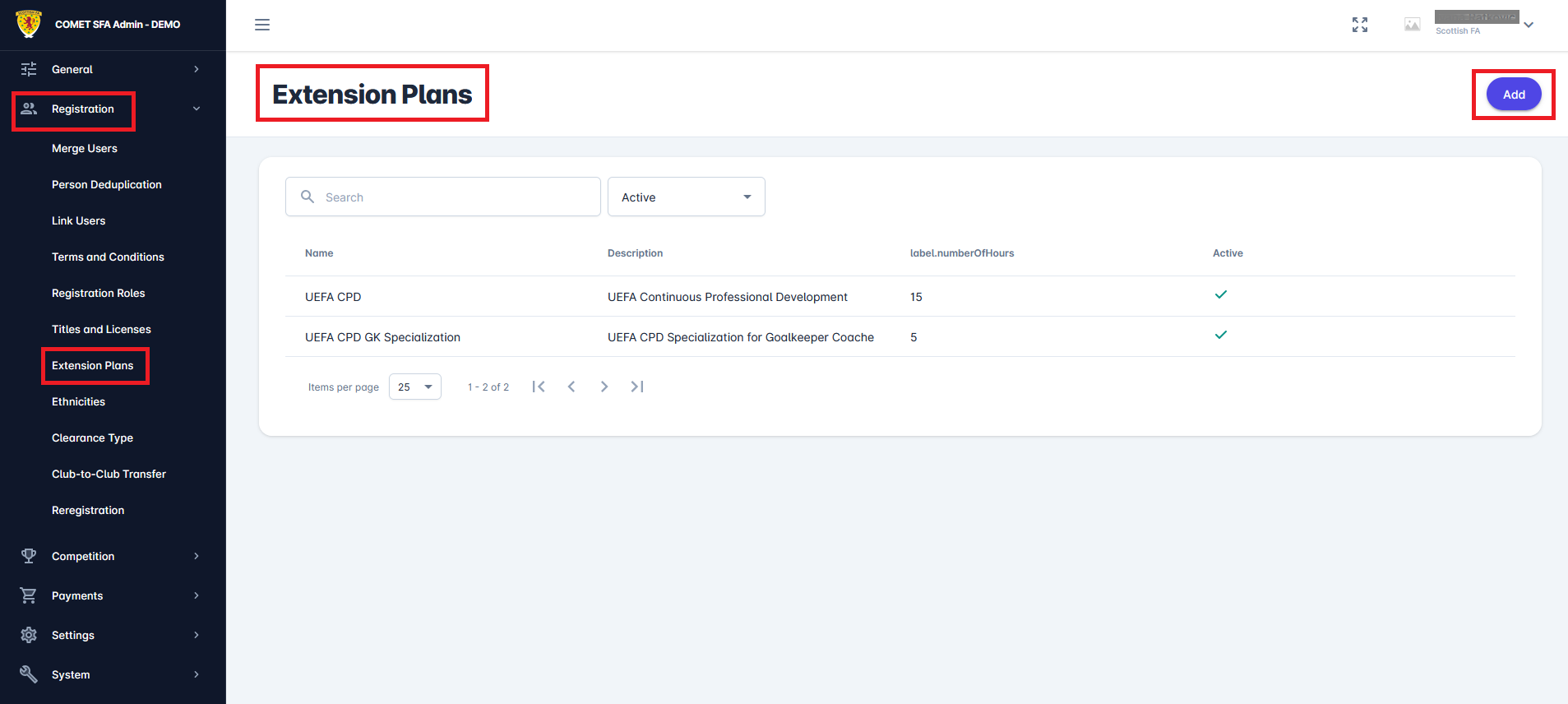Go to the previous page arrow
The height and width of the screenshot is (704, 1568).
[571, 387]
